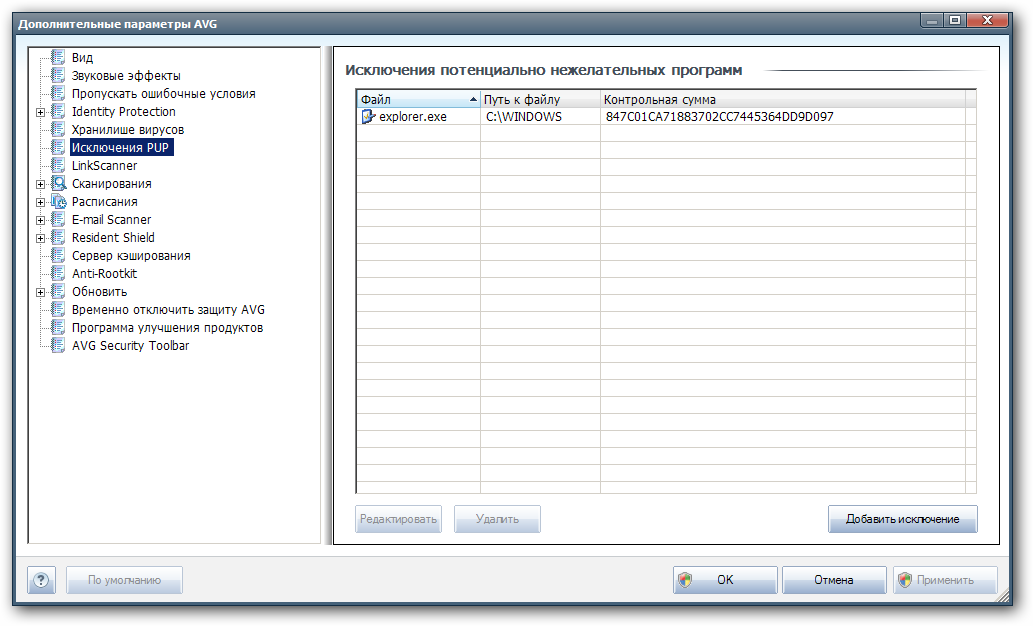Click the checksum 847C01CA71883702CC7445364DD9D097

click(719, 117)
